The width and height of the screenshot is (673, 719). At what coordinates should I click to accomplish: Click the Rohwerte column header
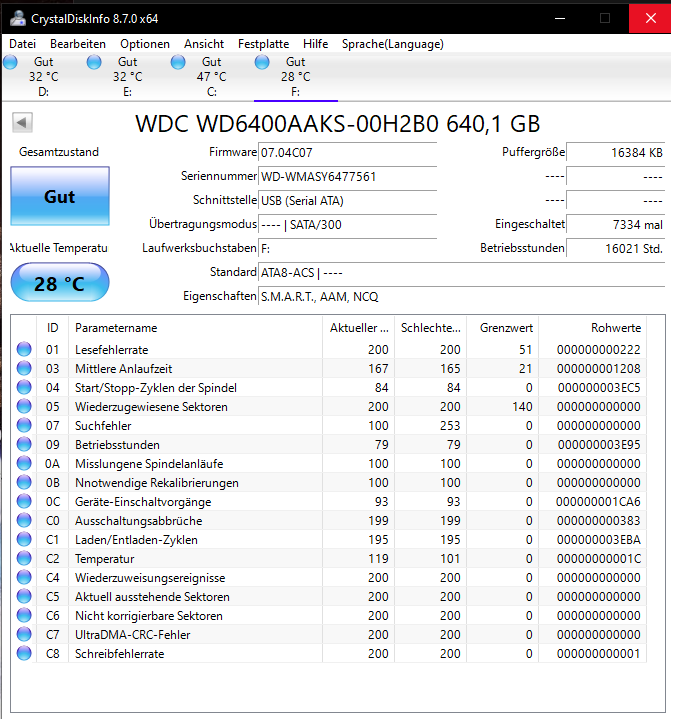(593, 328)
